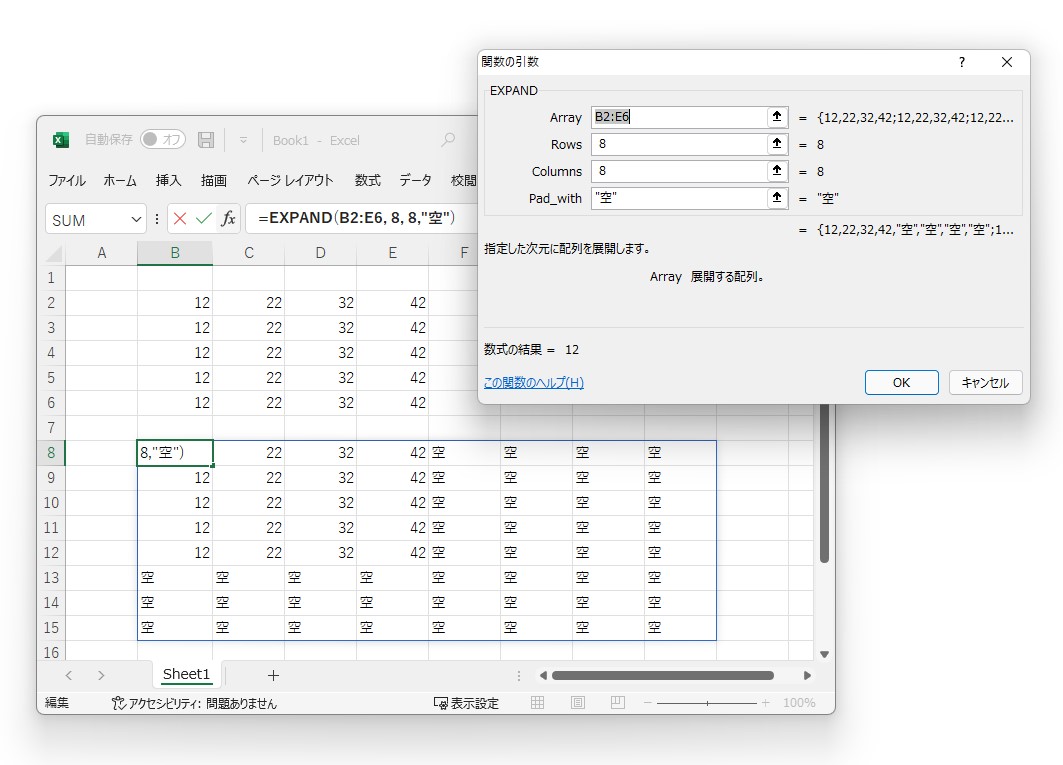Click the Excel app logo icon
This screenshot has height=765, width=1063.
[60, 140]
